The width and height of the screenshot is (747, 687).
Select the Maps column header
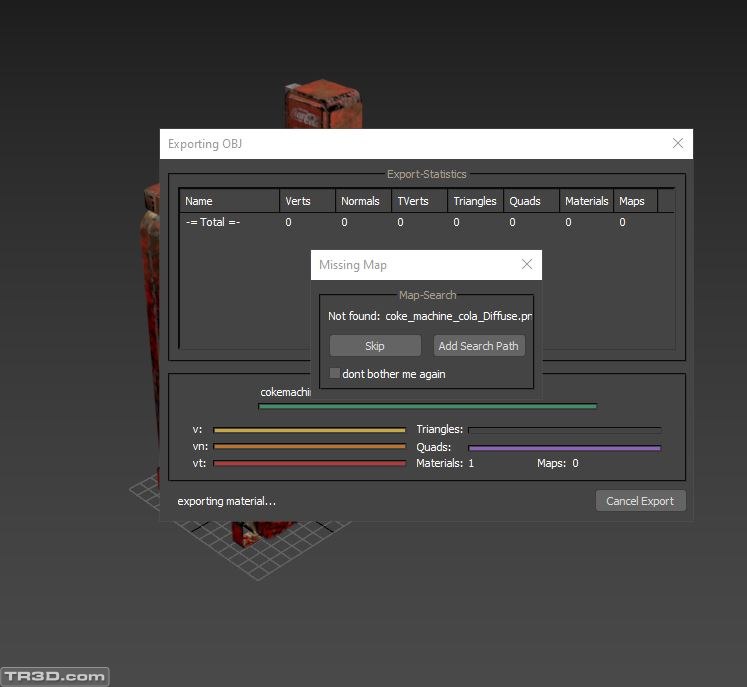tap(634, 201)
